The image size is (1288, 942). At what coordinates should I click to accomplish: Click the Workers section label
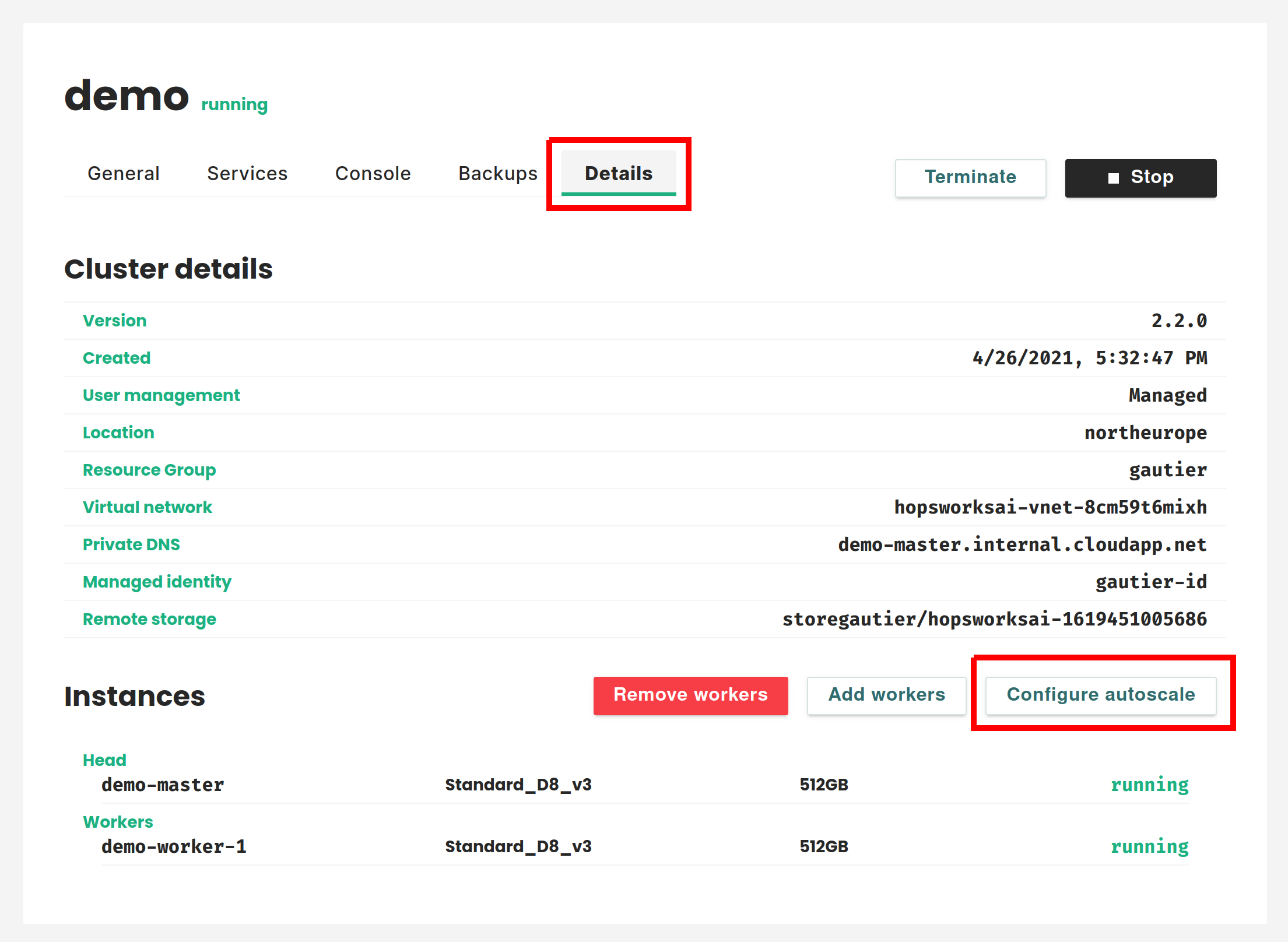[x=118, y=822]
